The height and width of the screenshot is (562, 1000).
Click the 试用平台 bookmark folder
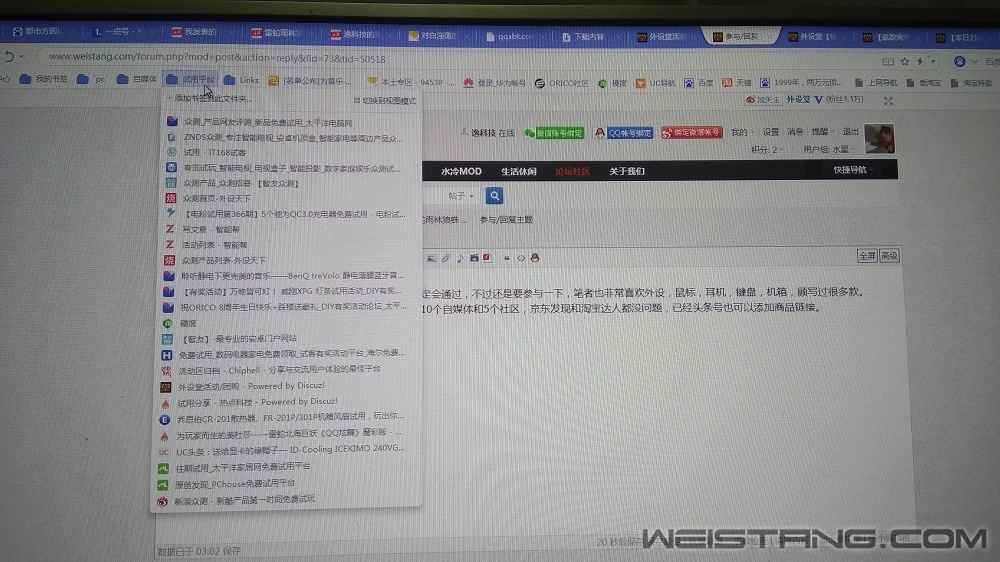191,80
